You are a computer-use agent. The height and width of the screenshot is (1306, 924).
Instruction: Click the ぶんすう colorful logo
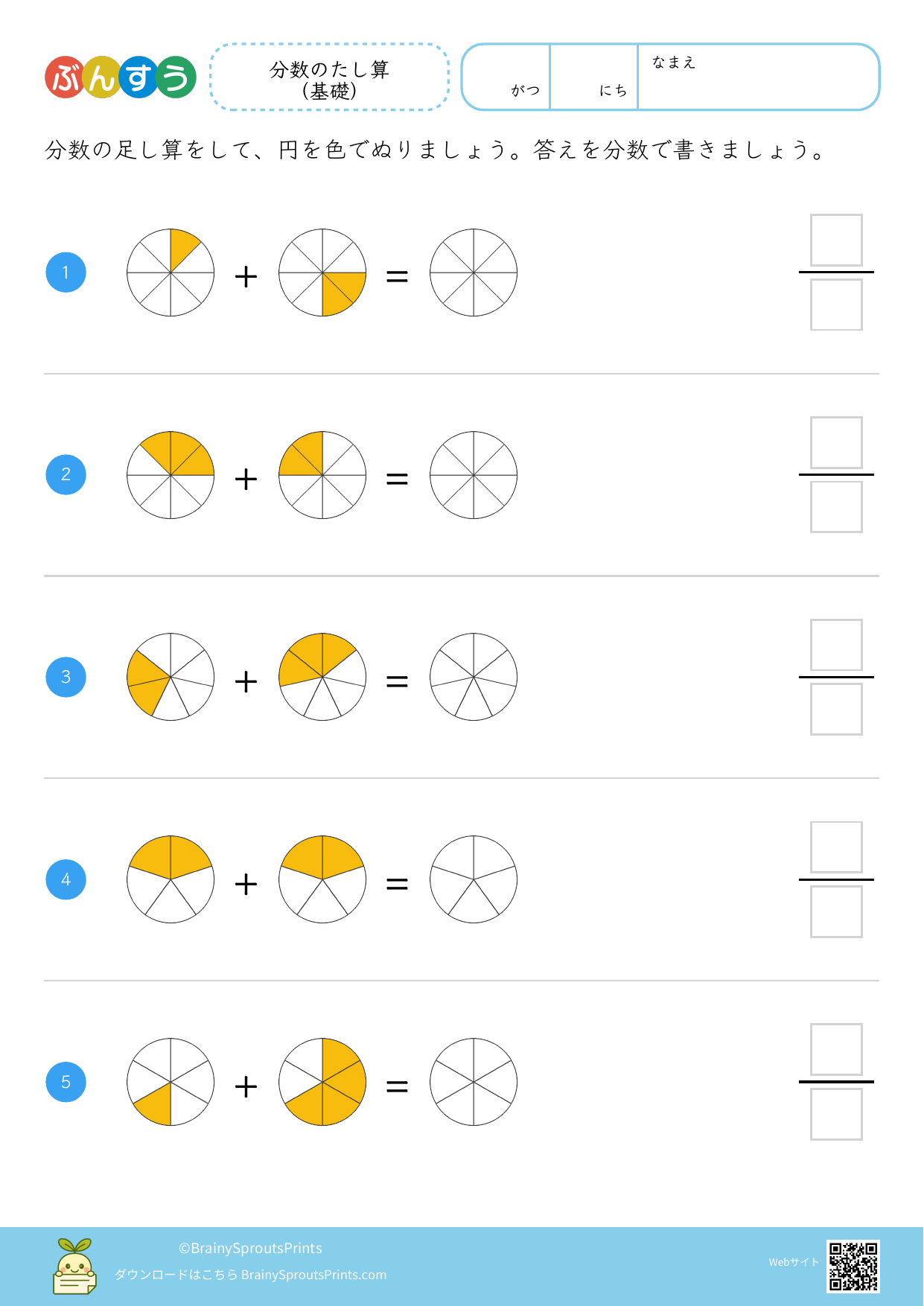(x=120, y=77)
